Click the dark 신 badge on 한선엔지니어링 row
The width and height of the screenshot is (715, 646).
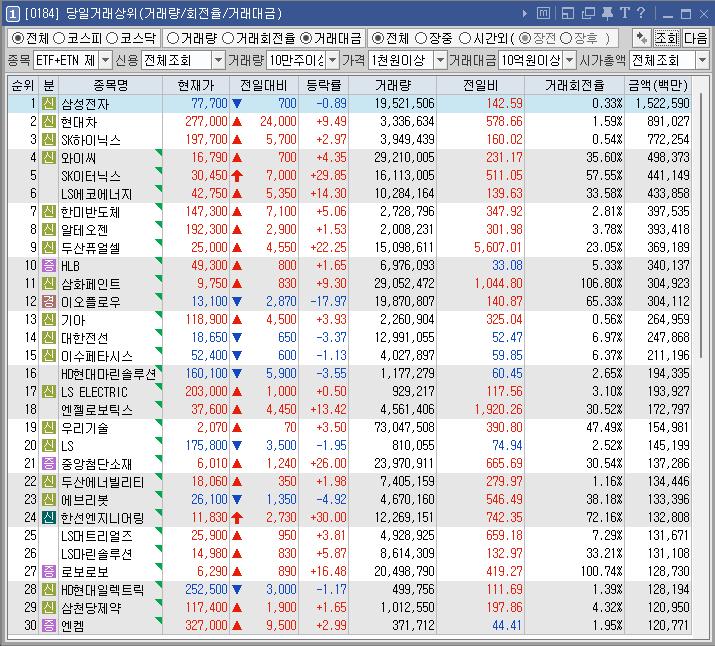49,517
